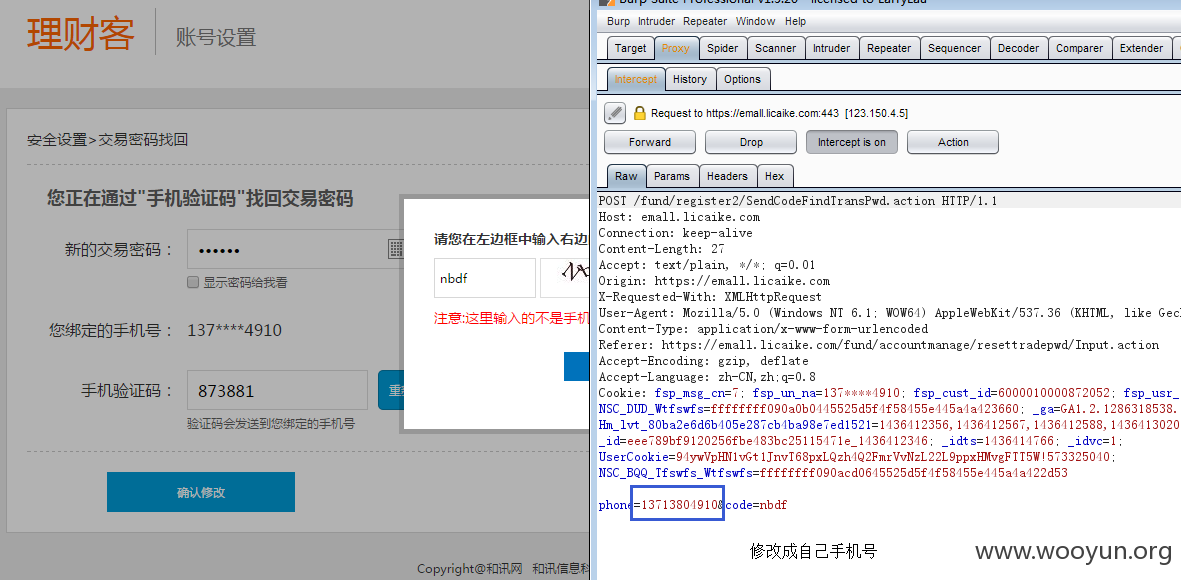1181x580 pixels.
Task: Open the Decoder tab
Action: (1018, 48)
